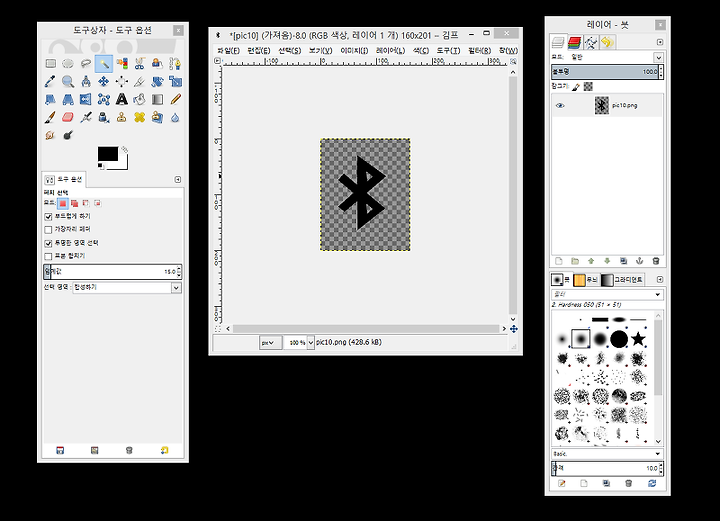720x521 pixels.
Task: Select the Free Select lasso tool
Action: 86,63
